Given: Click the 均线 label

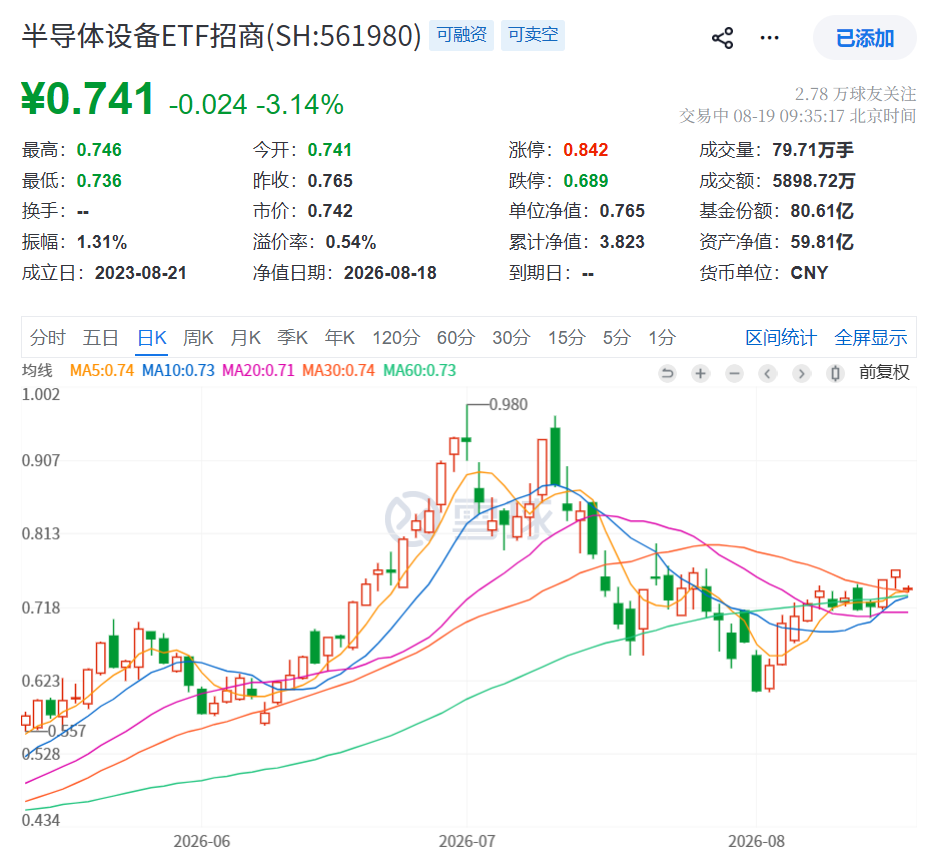Looking at the screenshot, I should pos(37,371).
